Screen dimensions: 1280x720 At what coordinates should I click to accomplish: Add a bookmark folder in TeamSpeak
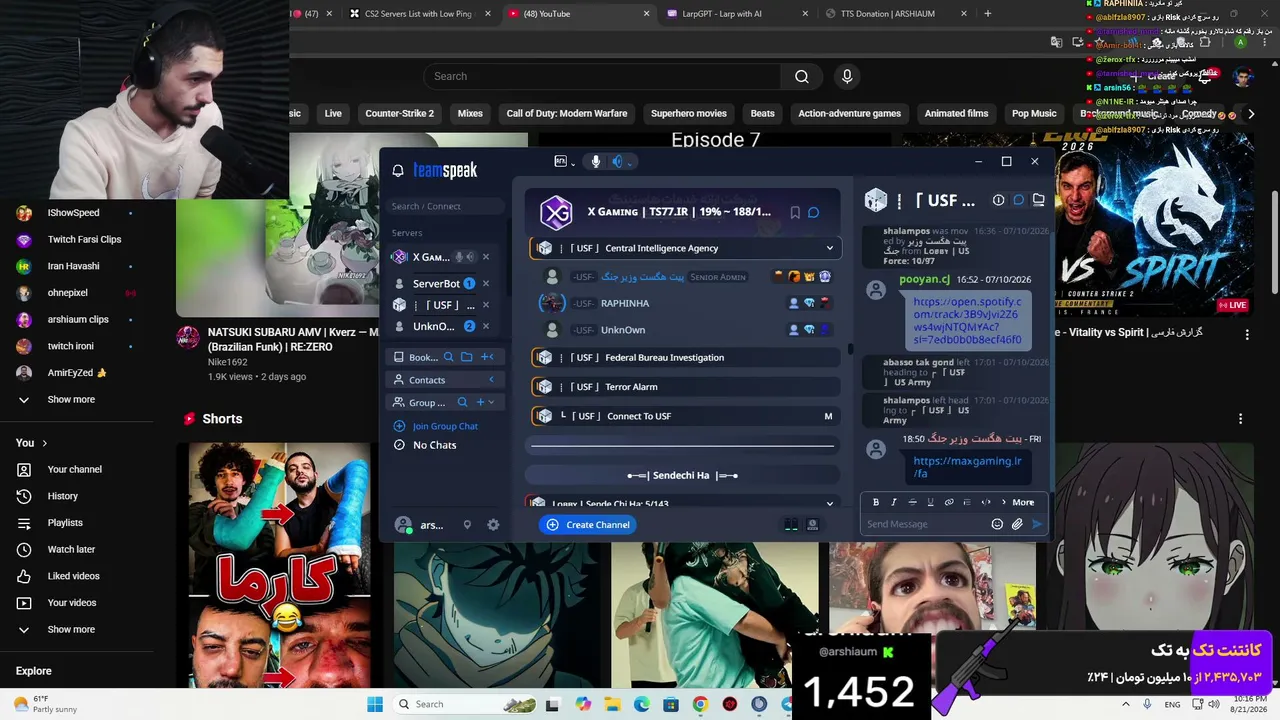466,357
